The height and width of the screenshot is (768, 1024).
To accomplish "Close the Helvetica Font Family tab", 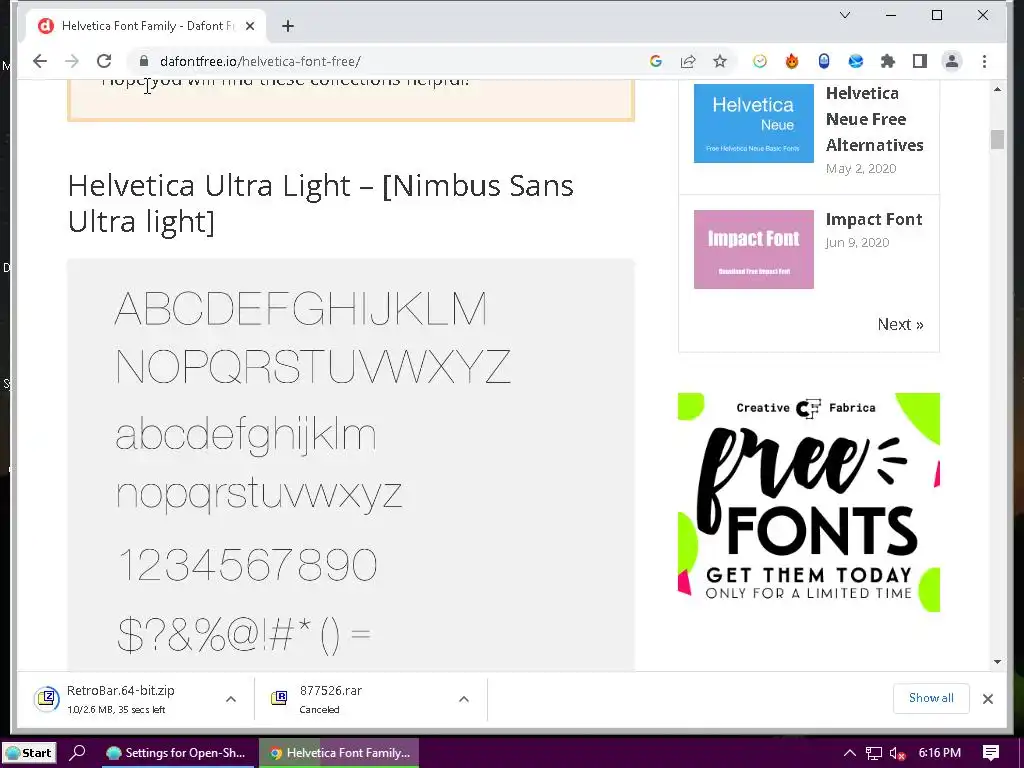I will click(x=249, y=26).
